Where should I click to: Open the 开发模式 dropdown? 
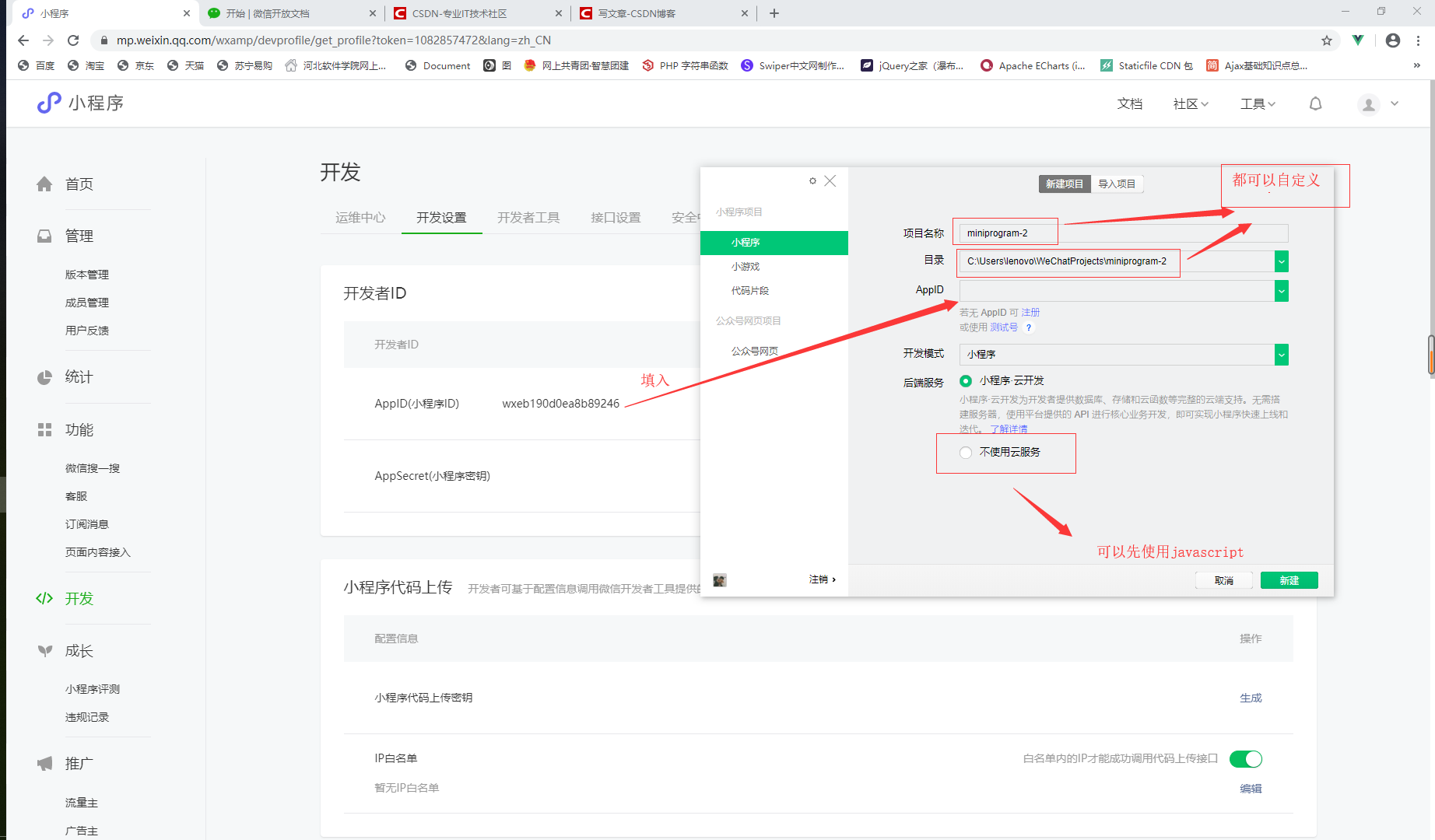(1281, 354)
